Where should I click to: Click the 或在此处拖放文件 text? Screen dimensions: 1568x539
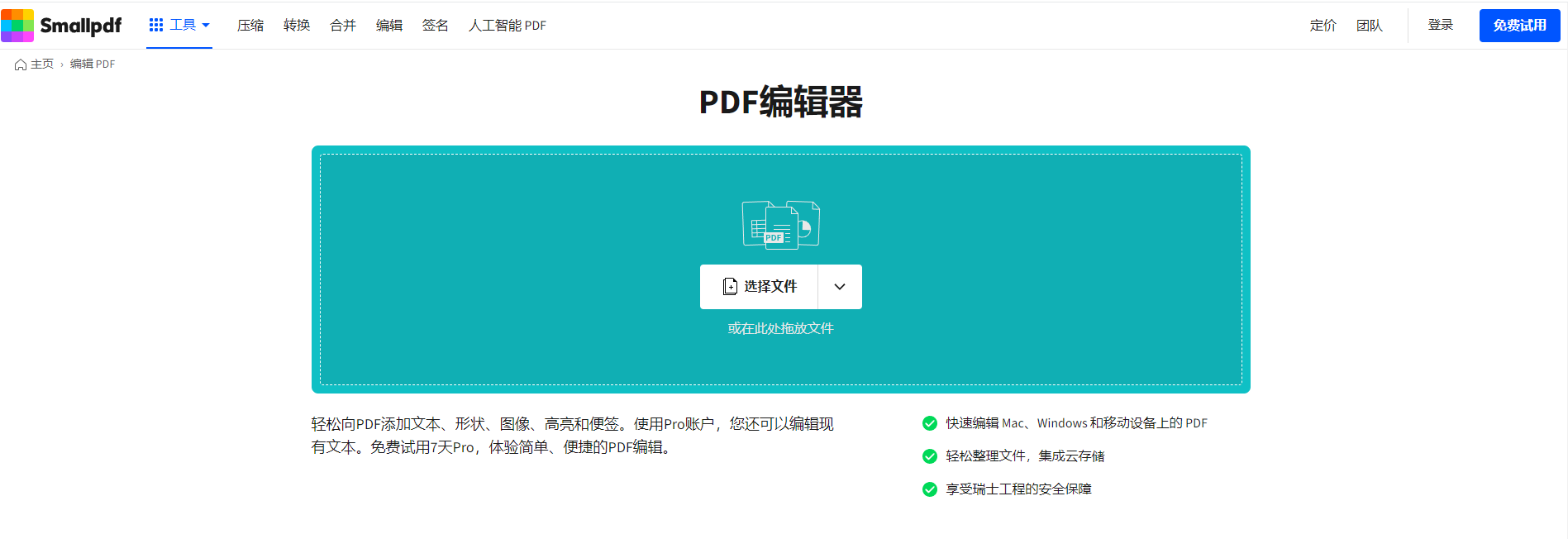click(x=781, y=328)
